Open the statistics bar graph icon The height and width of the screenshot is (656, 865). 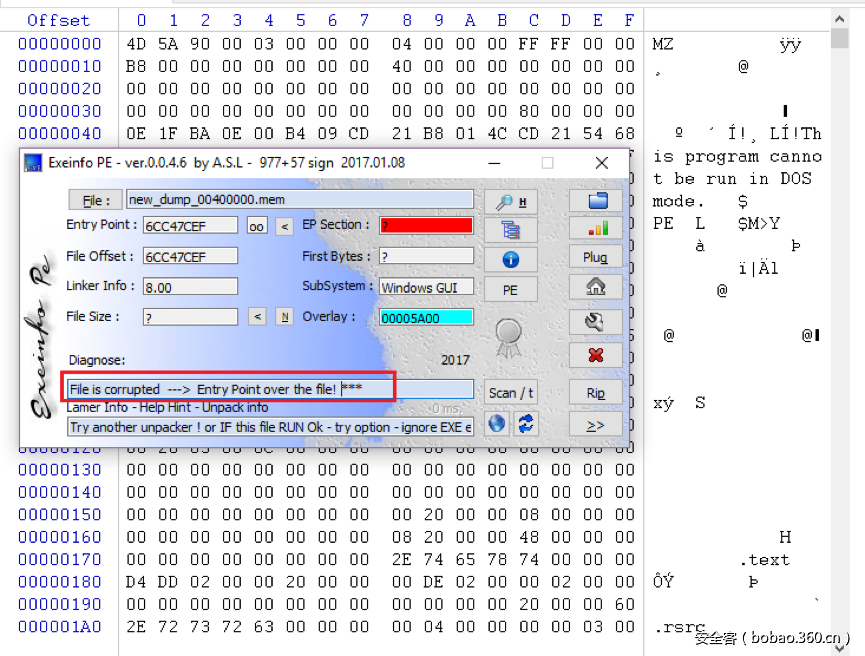597,226
